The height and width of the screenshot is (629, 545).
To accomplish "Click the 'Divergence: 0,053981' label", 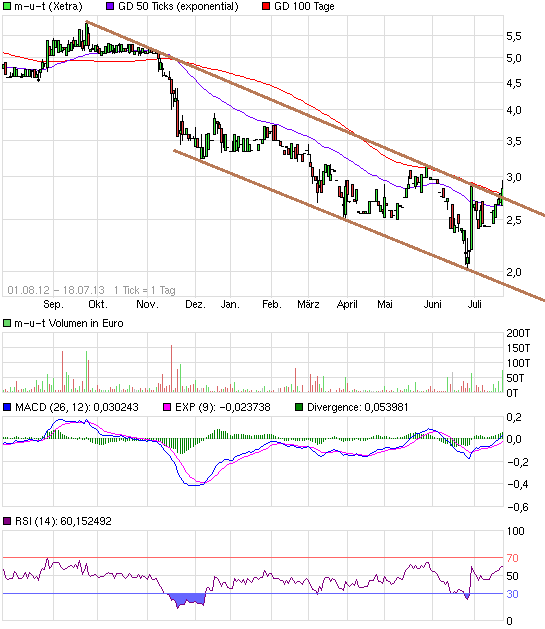I will [x=357, y=408].
